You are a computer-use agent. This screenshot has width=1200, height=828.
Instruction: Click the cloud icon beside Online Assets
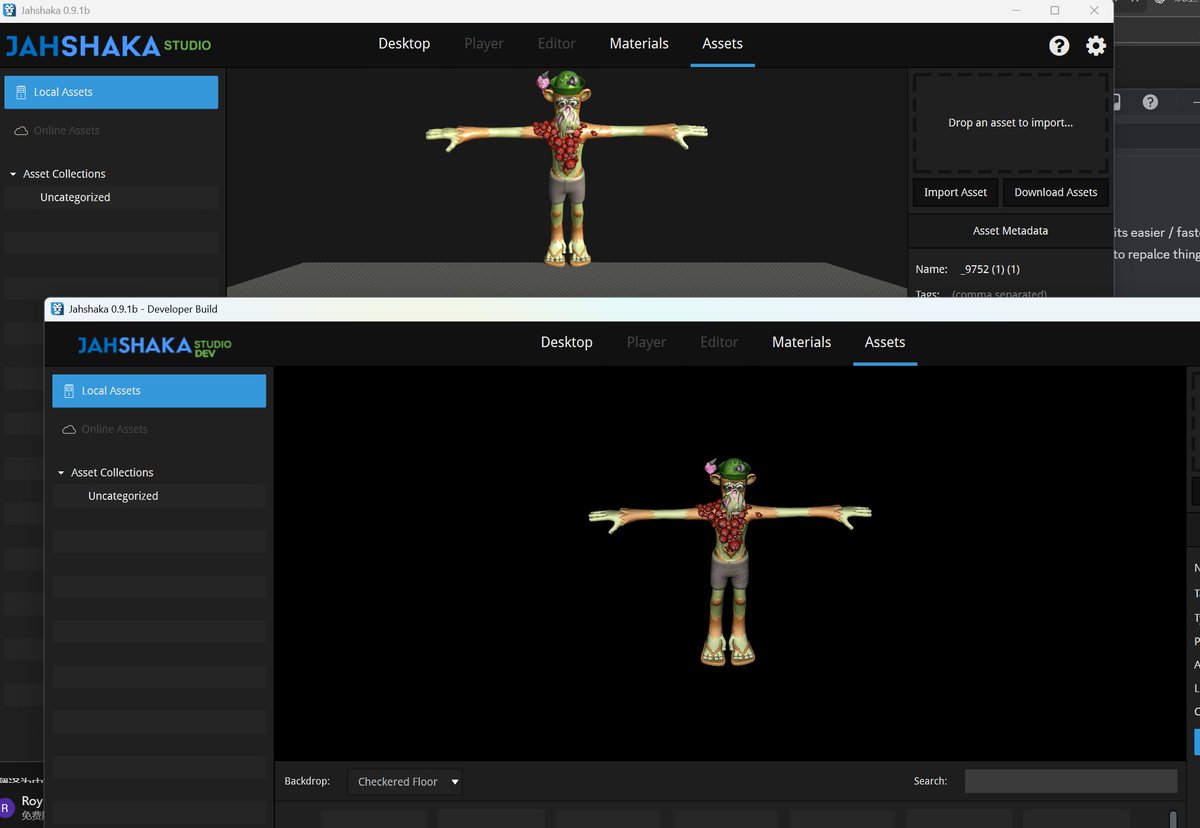click(21, 130)
